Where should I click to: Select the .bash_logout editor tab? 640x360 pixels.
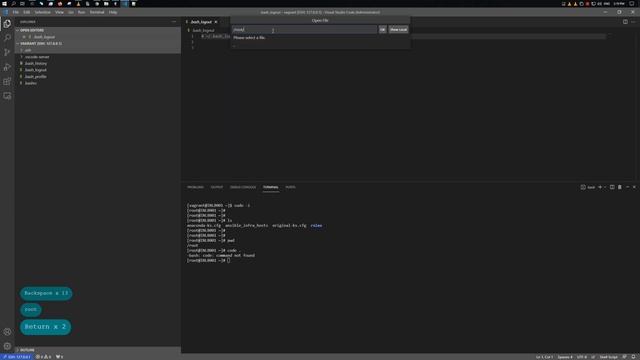tap(201, 22)
